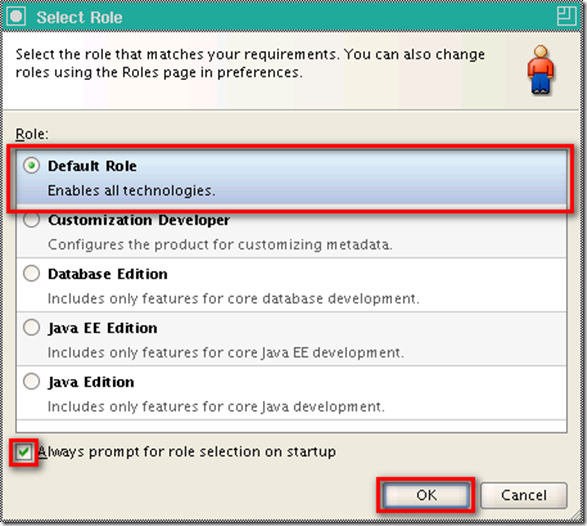This screenshot has width=587, height=526.
Task: Select the Java Edition radio button
Action: pyautogui.click(x=31, y=381)
